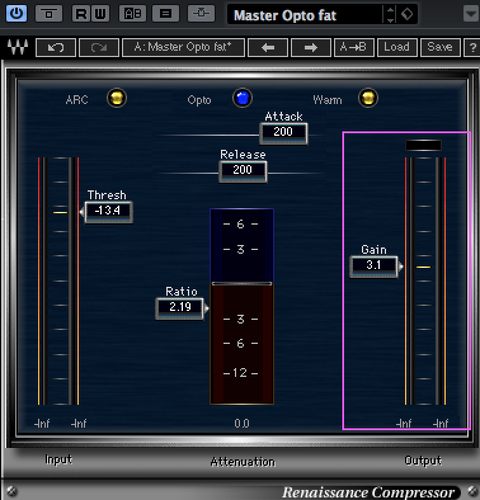
Task: Undo last change with the undo arrow
Action: click(x=56, y=48)
